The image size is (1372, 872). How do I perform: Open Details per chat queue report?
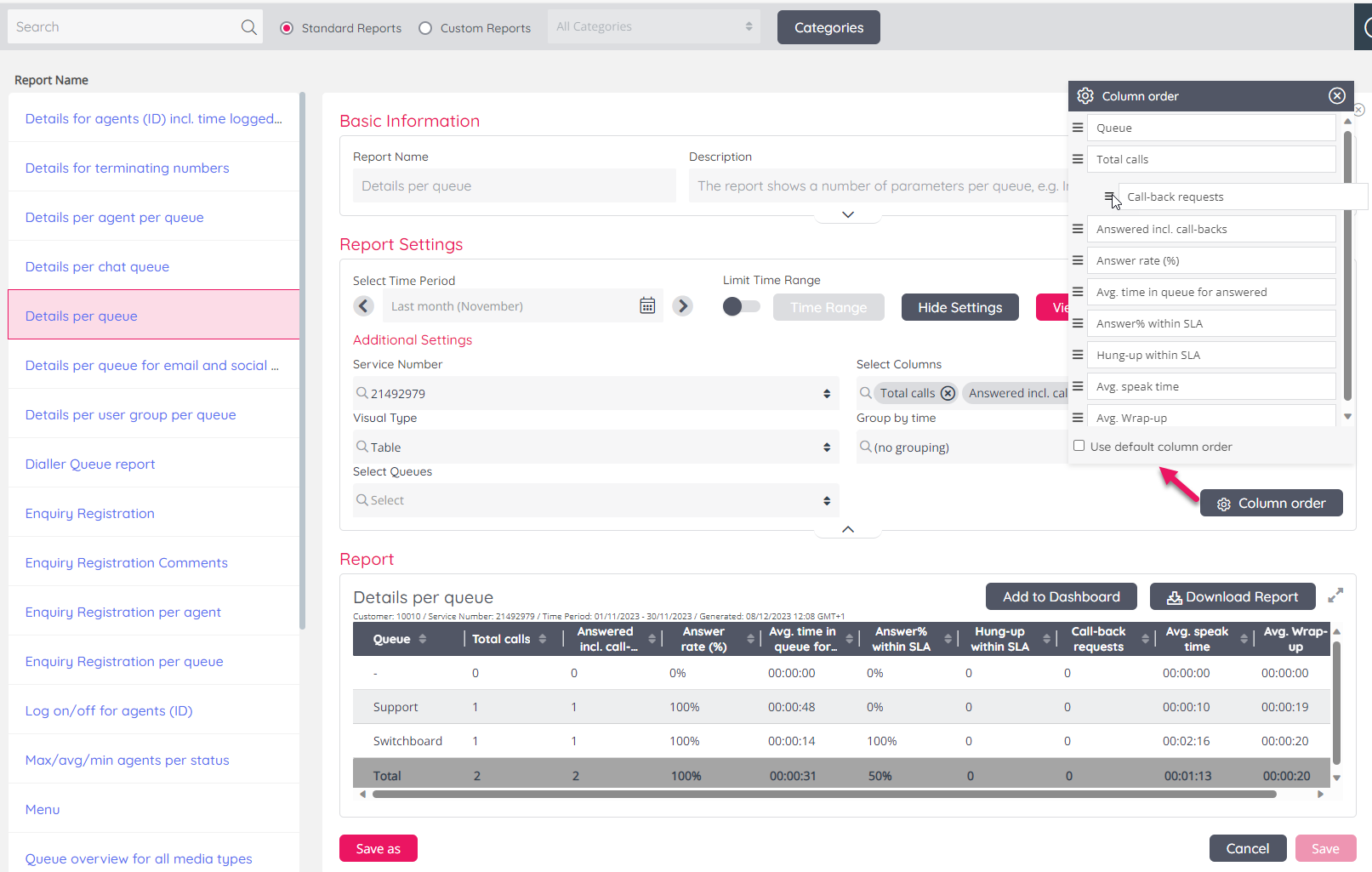click(97, 267)
